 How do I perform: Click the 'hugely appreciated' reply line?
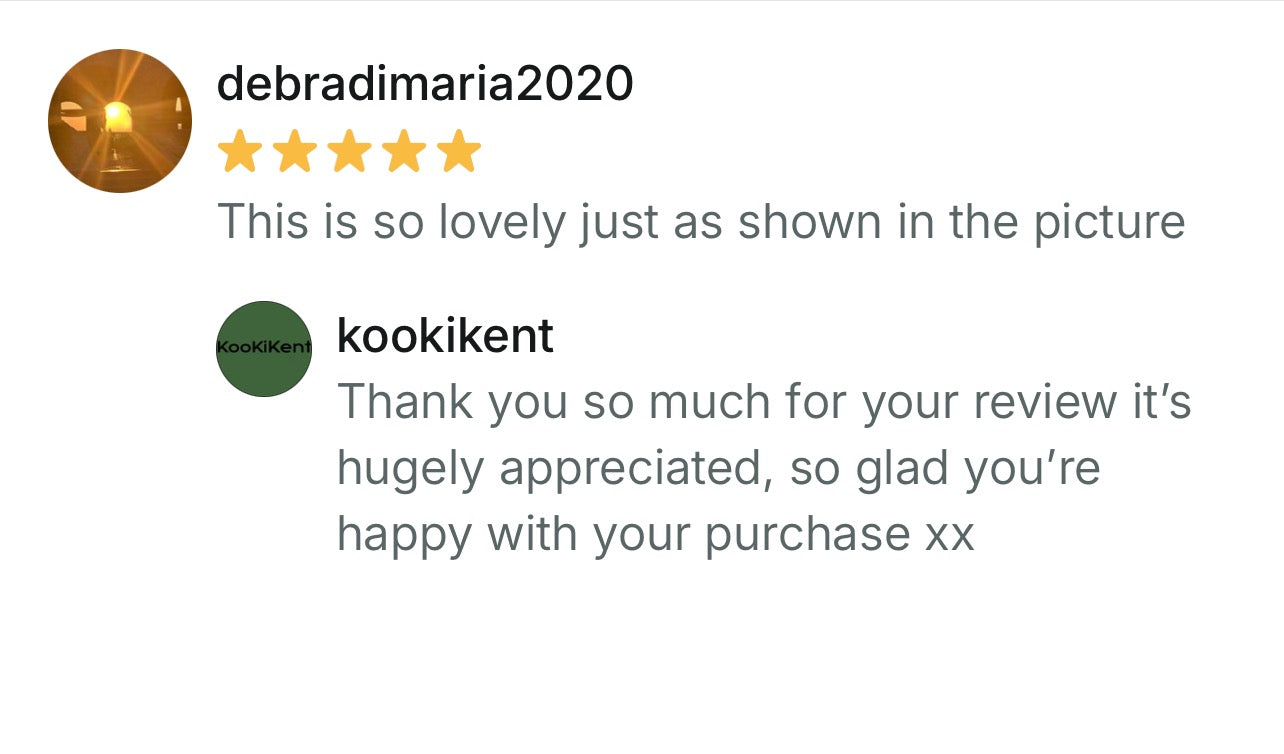(x=718, y=469)
